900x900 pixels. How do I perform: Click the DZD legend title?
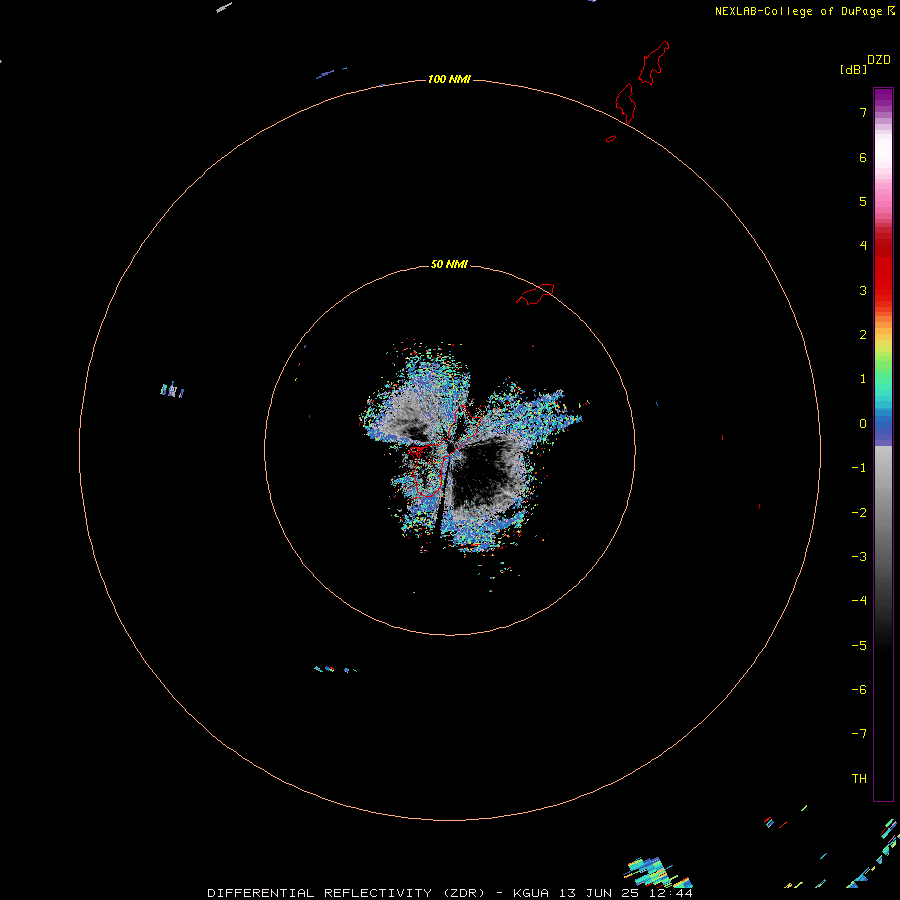click(879, 60)
